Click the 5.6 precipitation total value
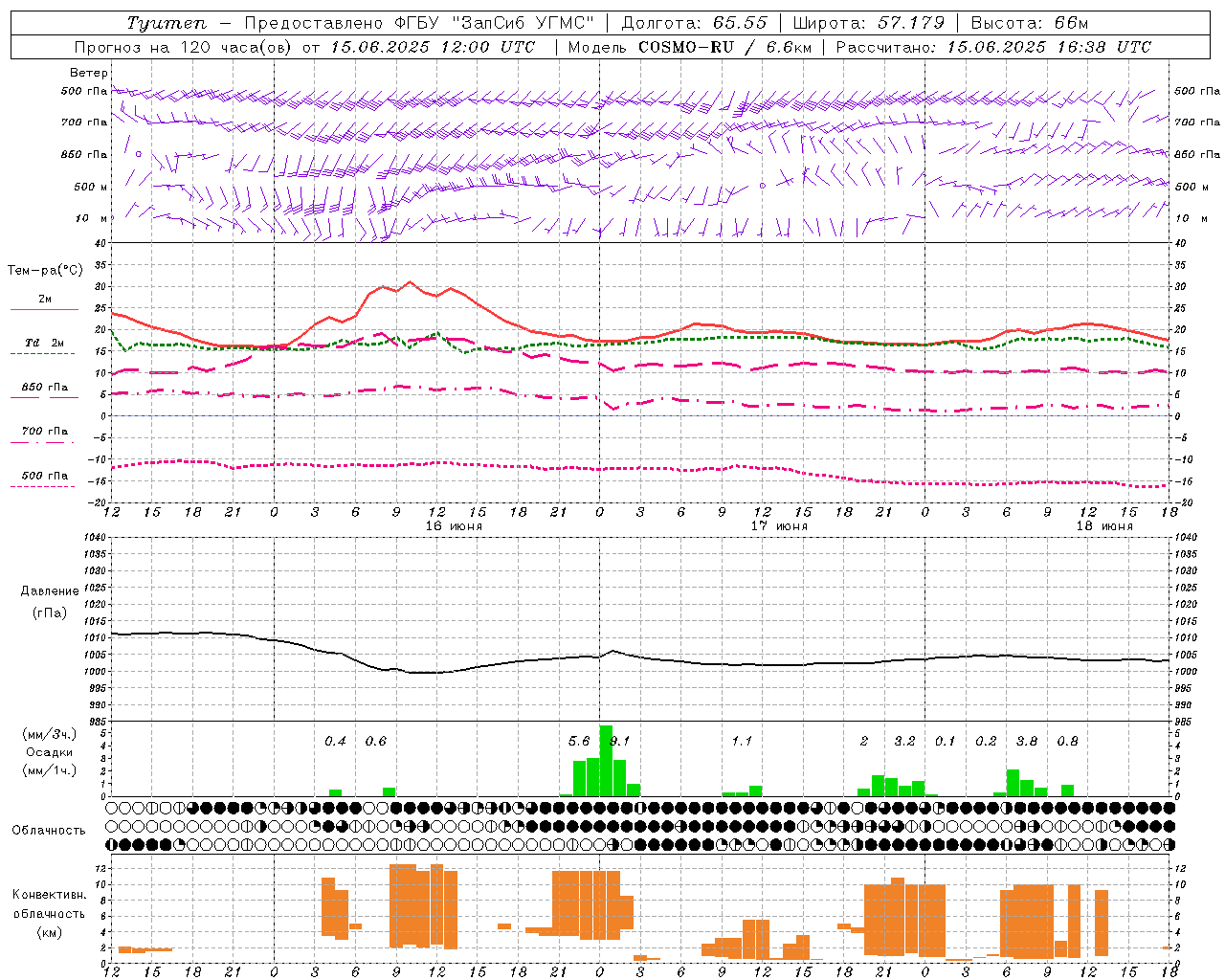The width and height of the screenshot is (1225, 980). coord(579,741)
